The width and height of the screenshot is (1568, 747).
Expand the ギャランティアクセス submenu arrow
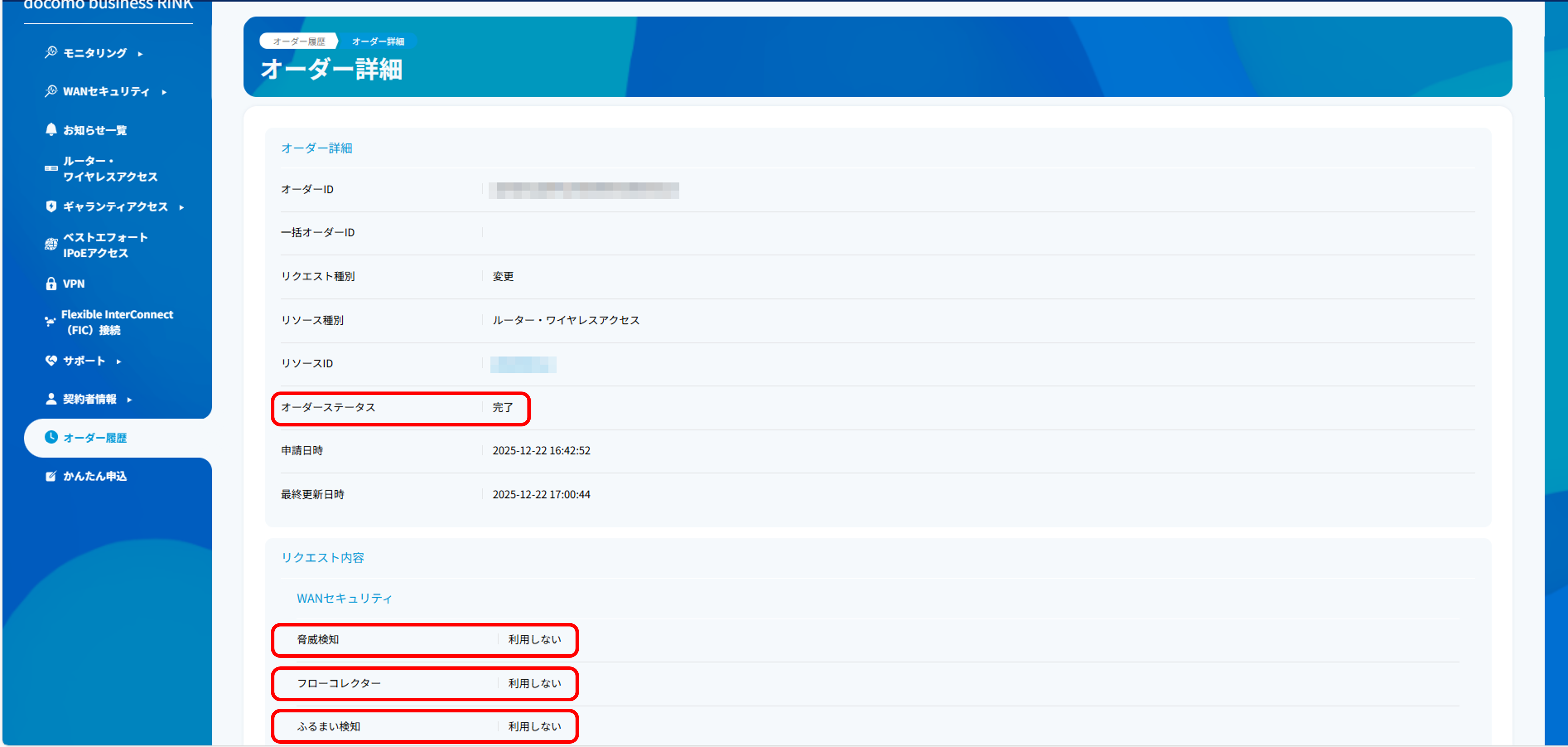click(182, 208)
